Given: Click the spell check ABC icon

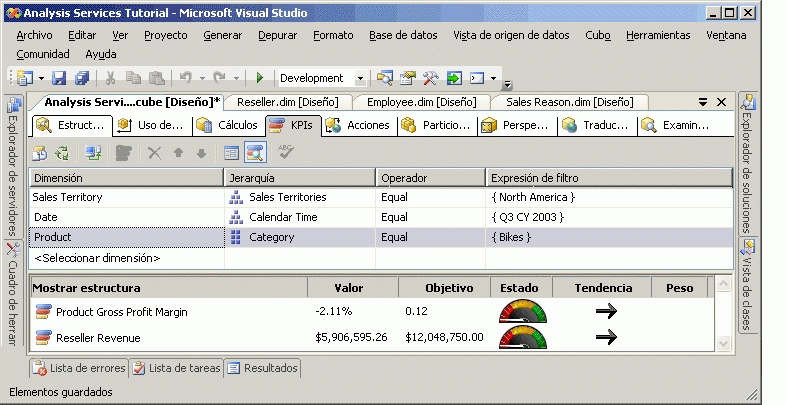Looking at the screenshot, I should 286,152.
